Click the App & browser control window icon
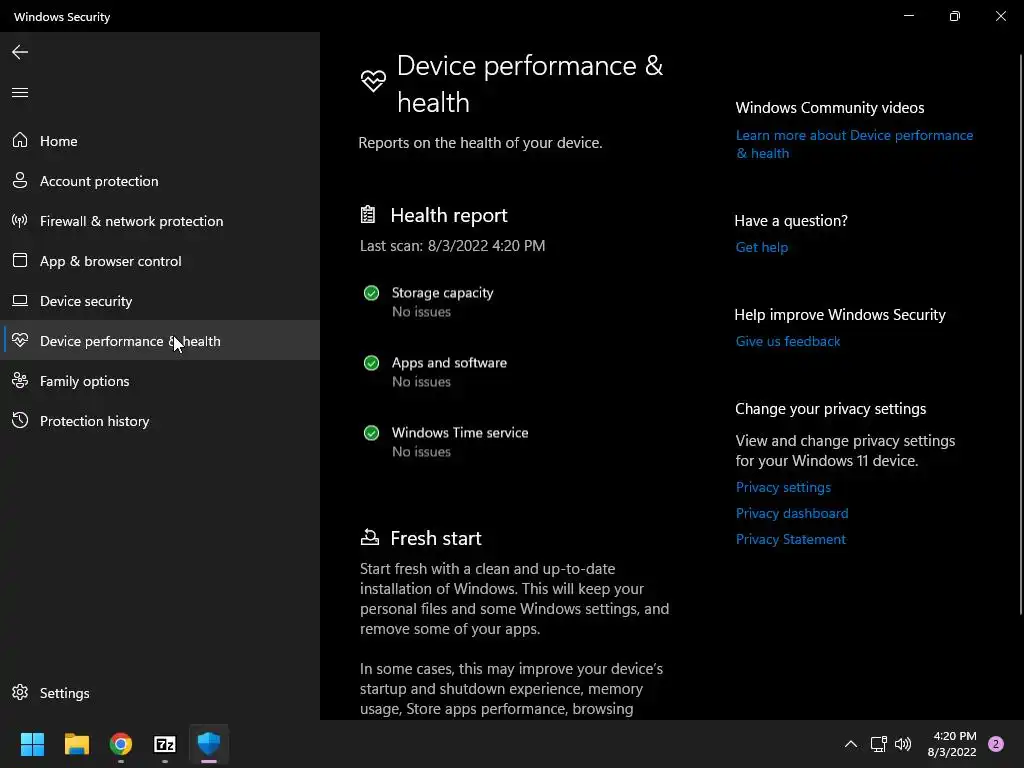Screen dimensions: 1024x768 pyautogui.click(x=20, y=260)
